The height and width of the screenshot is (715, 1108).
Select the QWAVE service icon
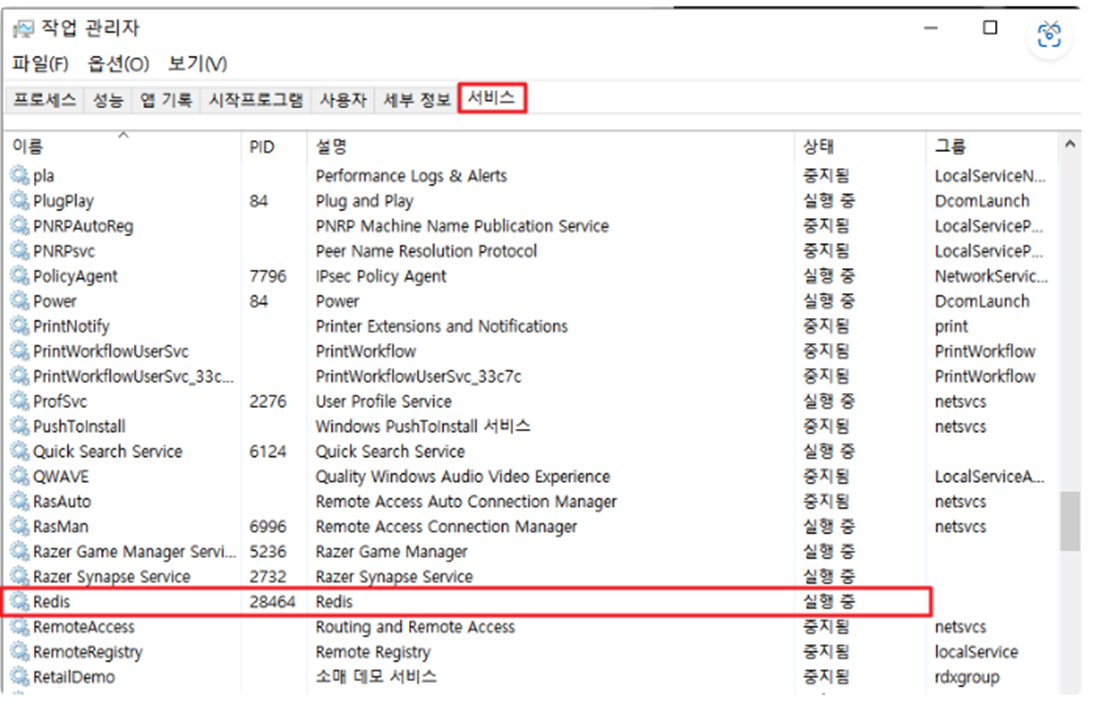(20, 476)
